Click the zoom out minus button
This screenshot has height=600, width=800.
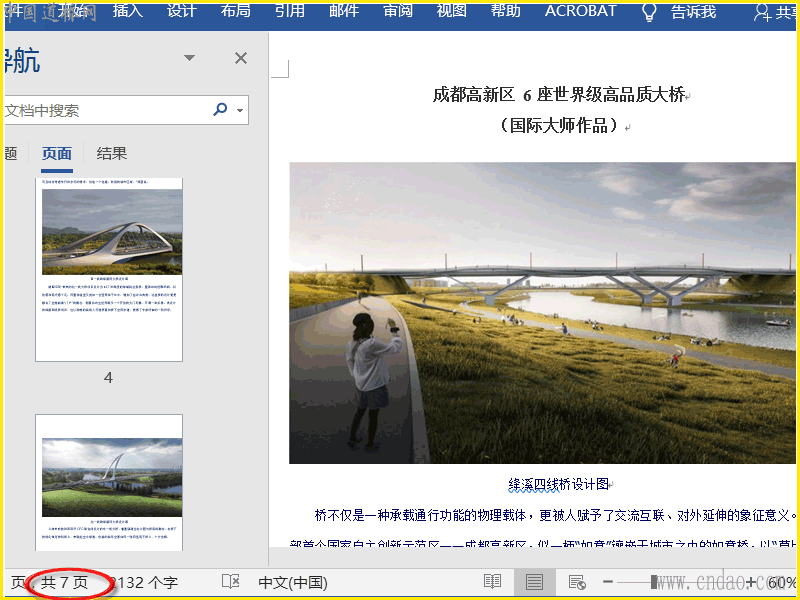click(x=608, y=582)
